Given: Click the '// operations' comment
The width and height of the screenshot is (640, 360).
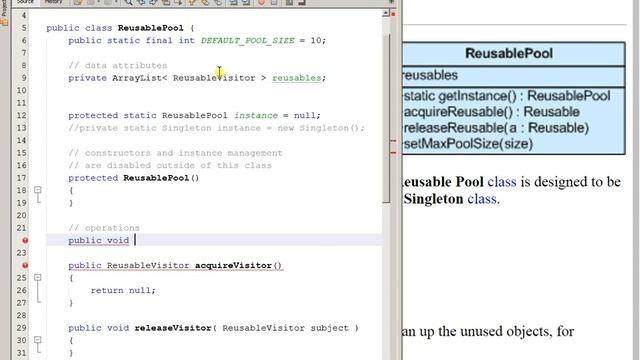Looking at the screenshot, I should pyautogui.click(x=104, y=228).
